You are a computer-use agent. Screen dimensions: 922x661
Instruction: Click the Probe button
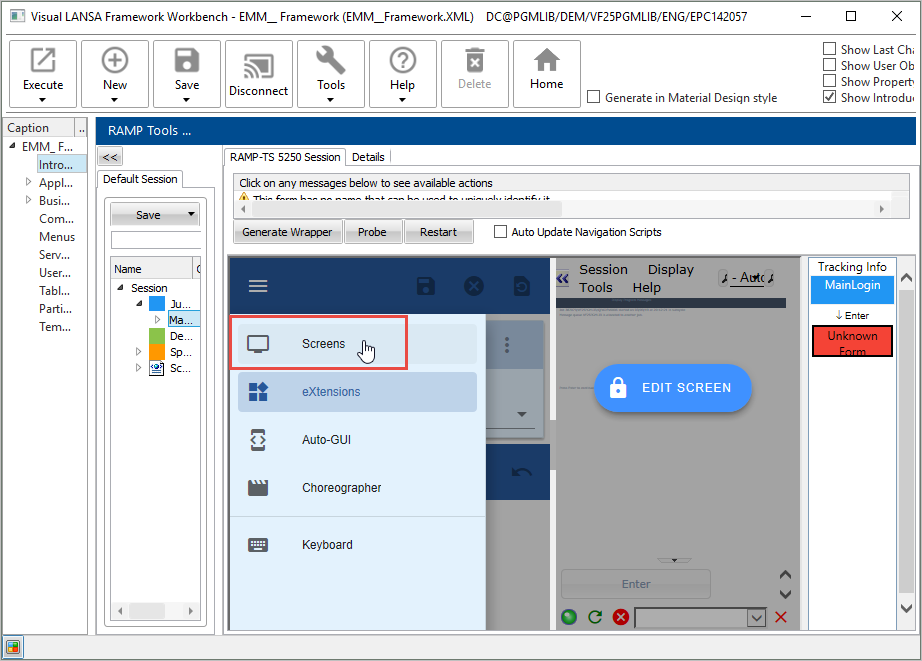pyautogui.click(x=372, y=232)
